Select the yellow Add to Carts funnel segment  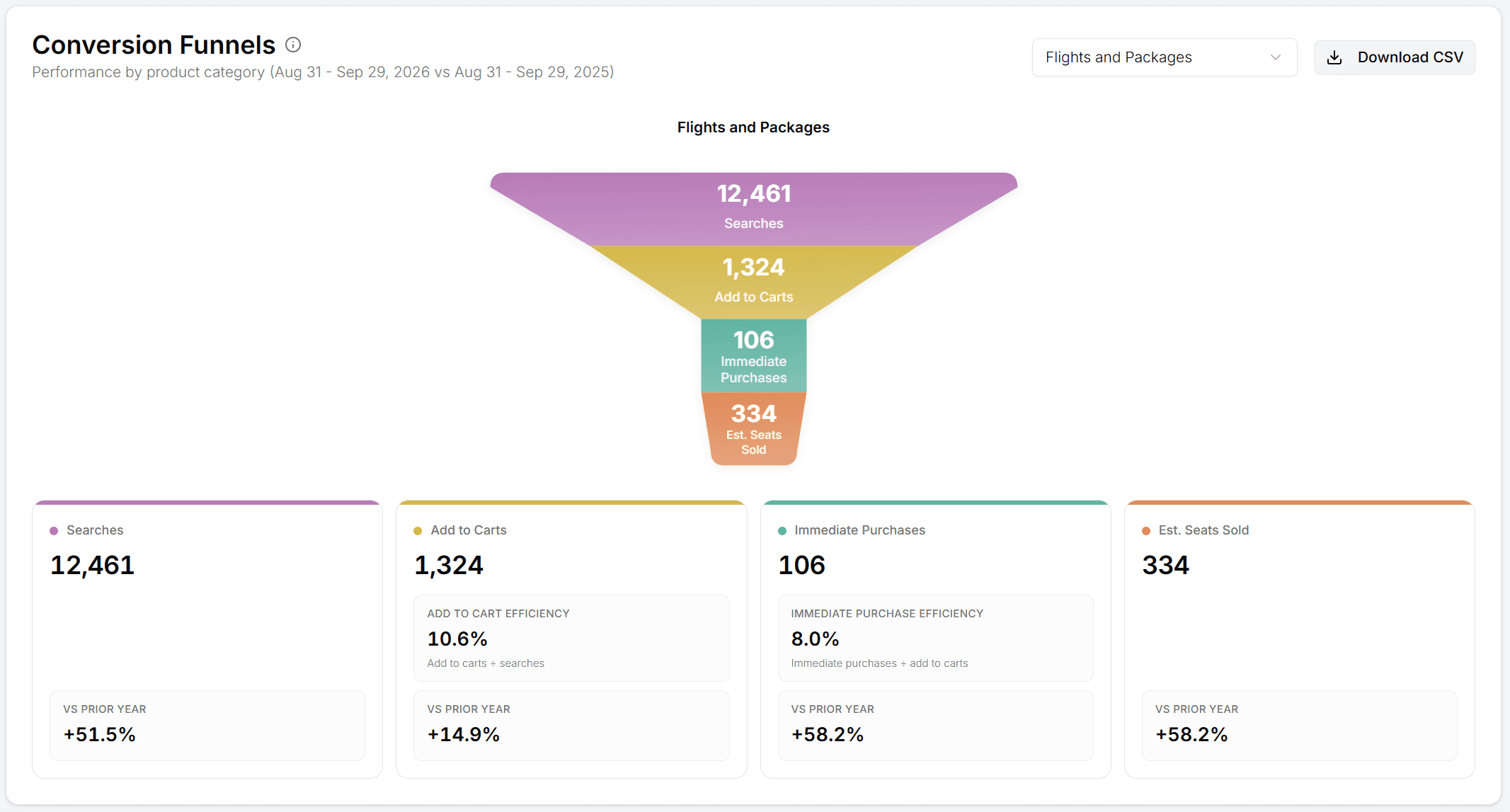[753, 282]
